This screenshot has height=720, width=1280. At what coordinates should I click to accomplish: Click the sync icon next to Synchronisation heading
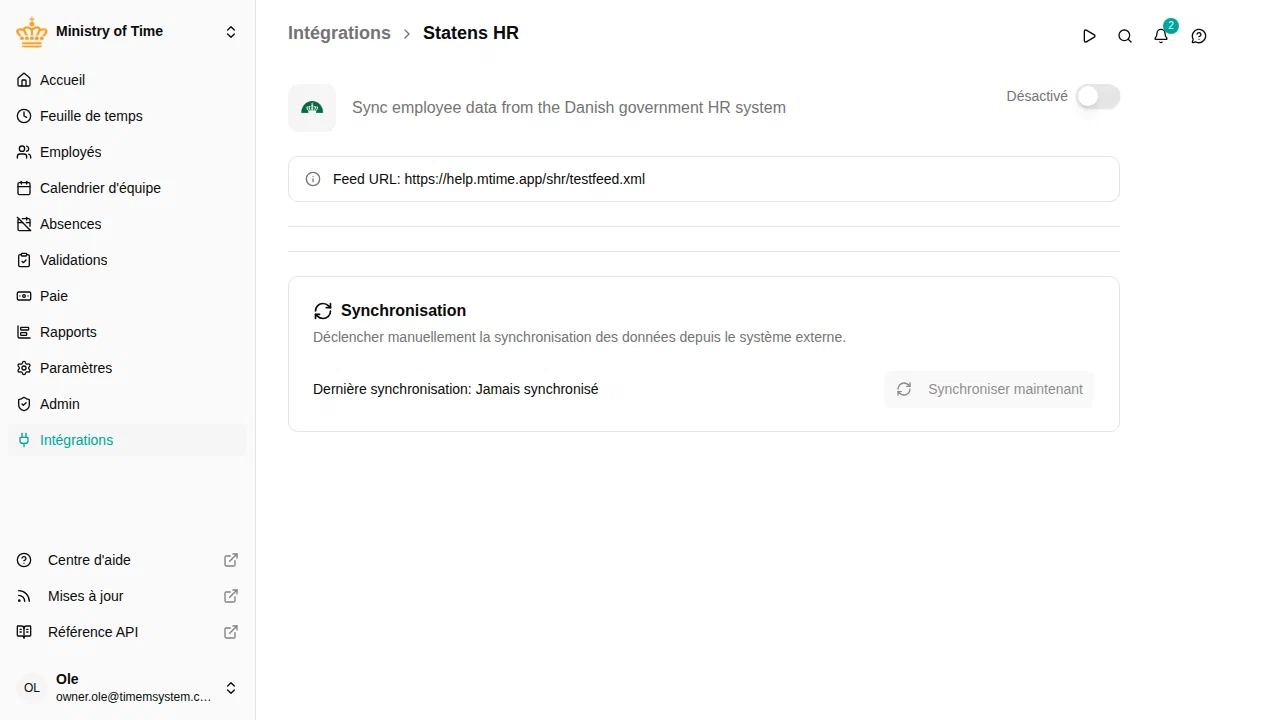(x=323, y=311)
